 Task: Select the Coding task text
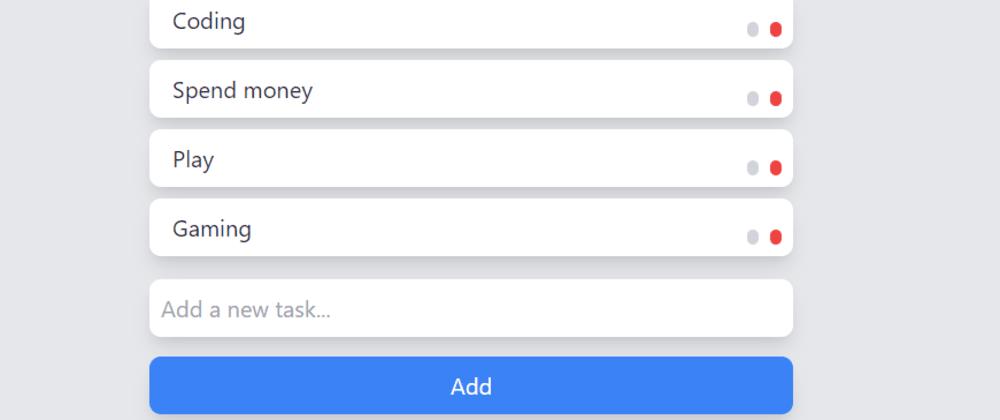[209, 22]
